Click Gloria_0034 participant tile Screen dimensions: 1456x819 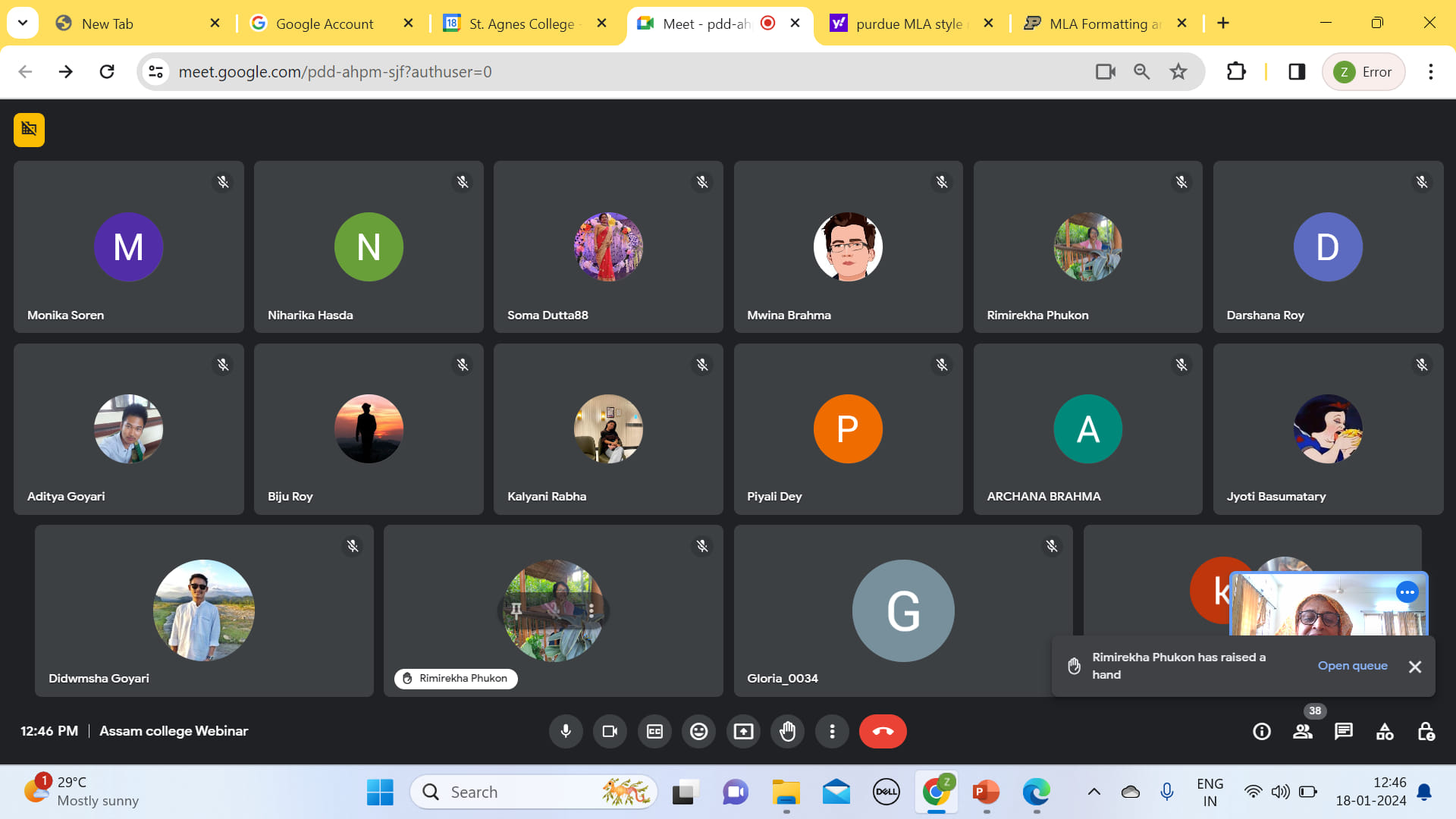[902, 610]
